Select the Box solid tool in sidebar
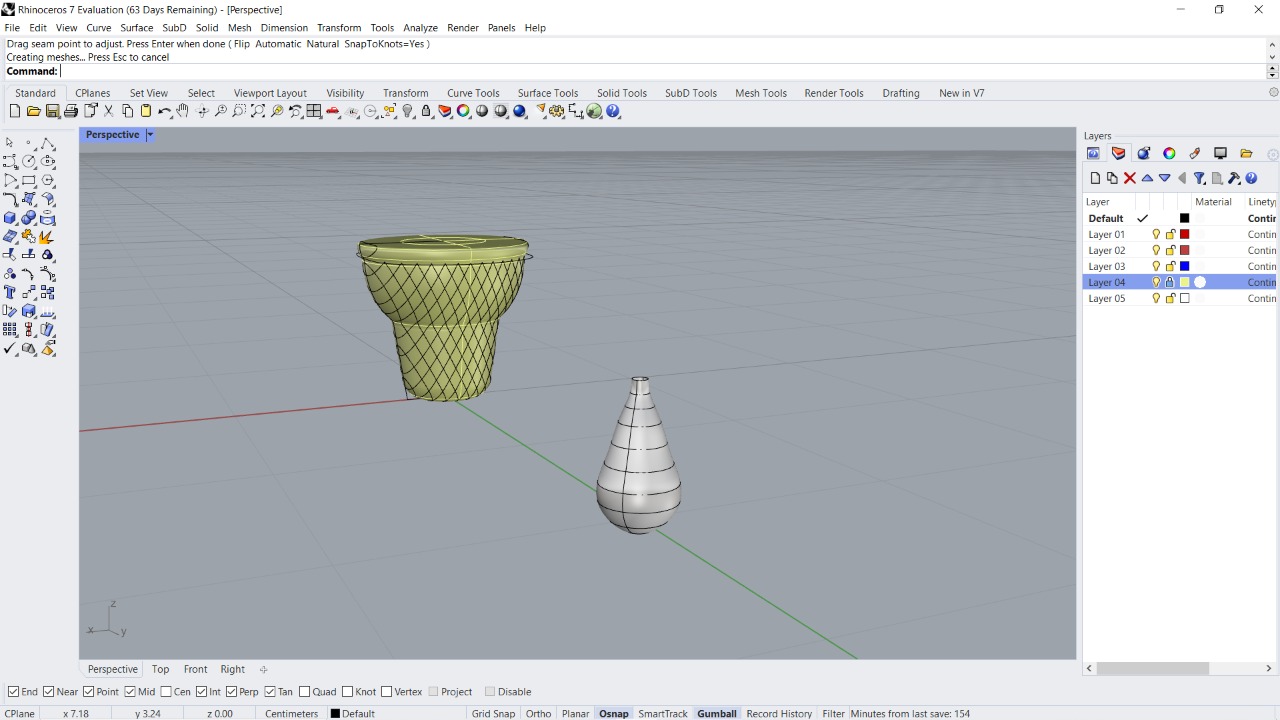Screen dimensions: 1280x720 point(10,217)
